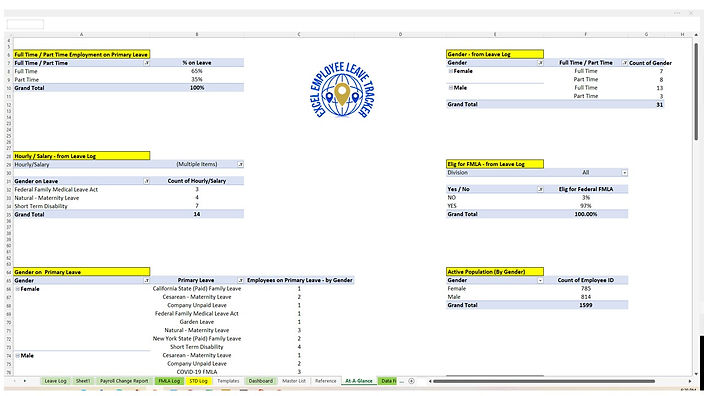Image resolution: width=704 pixels, height=396 pixels.
Task: Click the Name Box input field
Action: 25,24
